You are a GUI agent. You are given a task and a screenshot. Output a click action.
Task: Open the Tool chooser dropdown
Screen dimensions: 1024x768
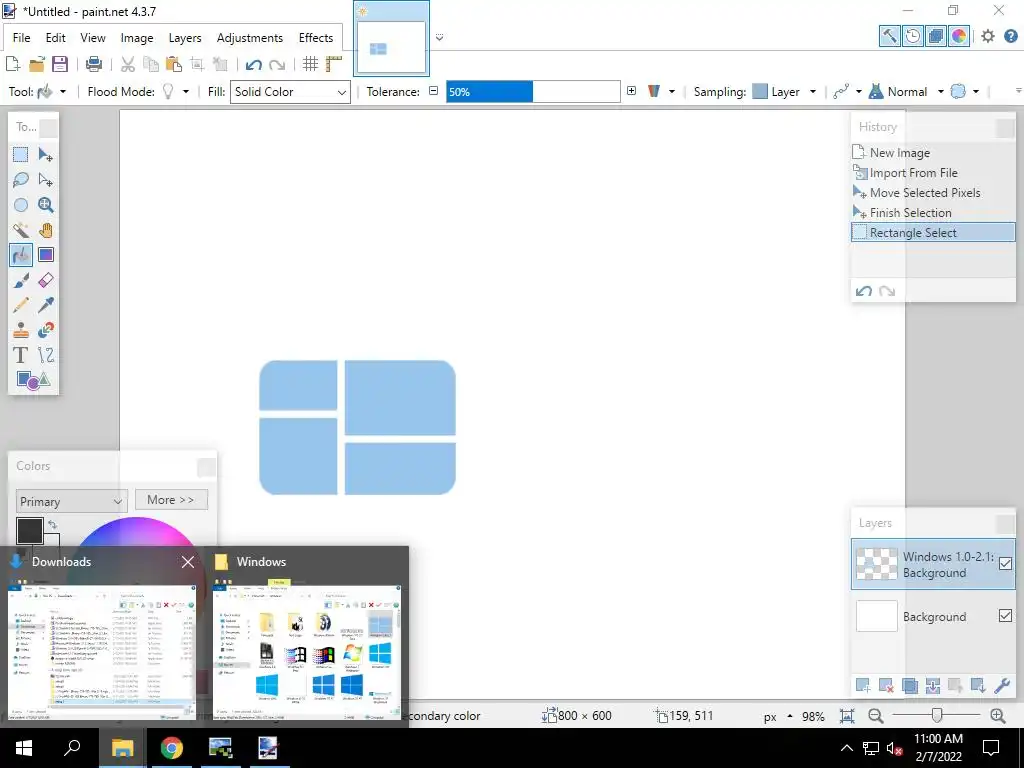coord(63,92)
